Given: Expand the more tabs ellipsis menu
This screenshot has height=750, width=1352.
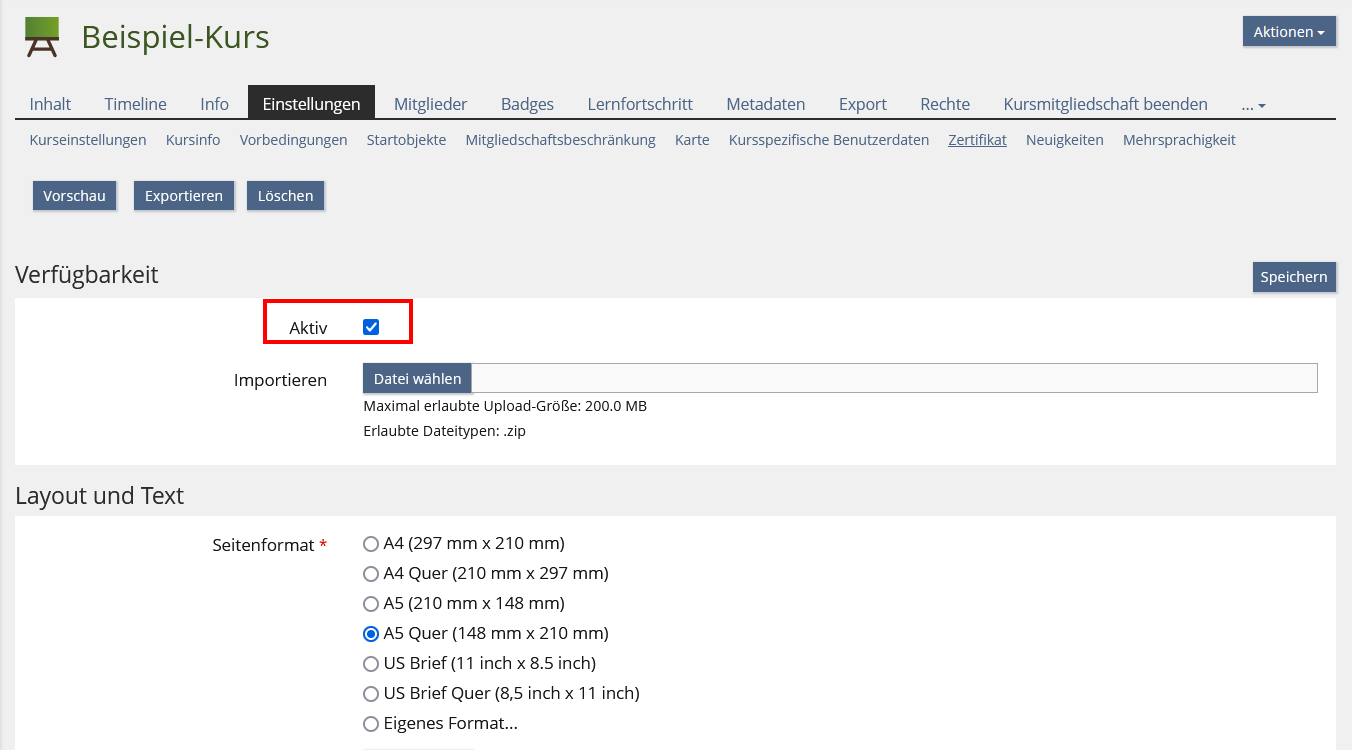Looking at the screenshot, I should coord(1253,104).
